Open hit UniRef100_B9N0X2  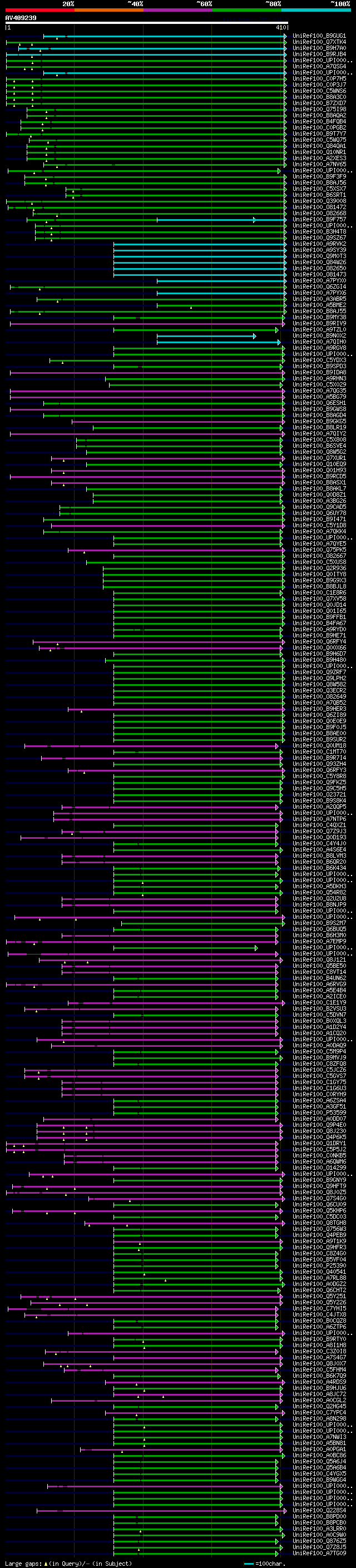pos(319,335)
